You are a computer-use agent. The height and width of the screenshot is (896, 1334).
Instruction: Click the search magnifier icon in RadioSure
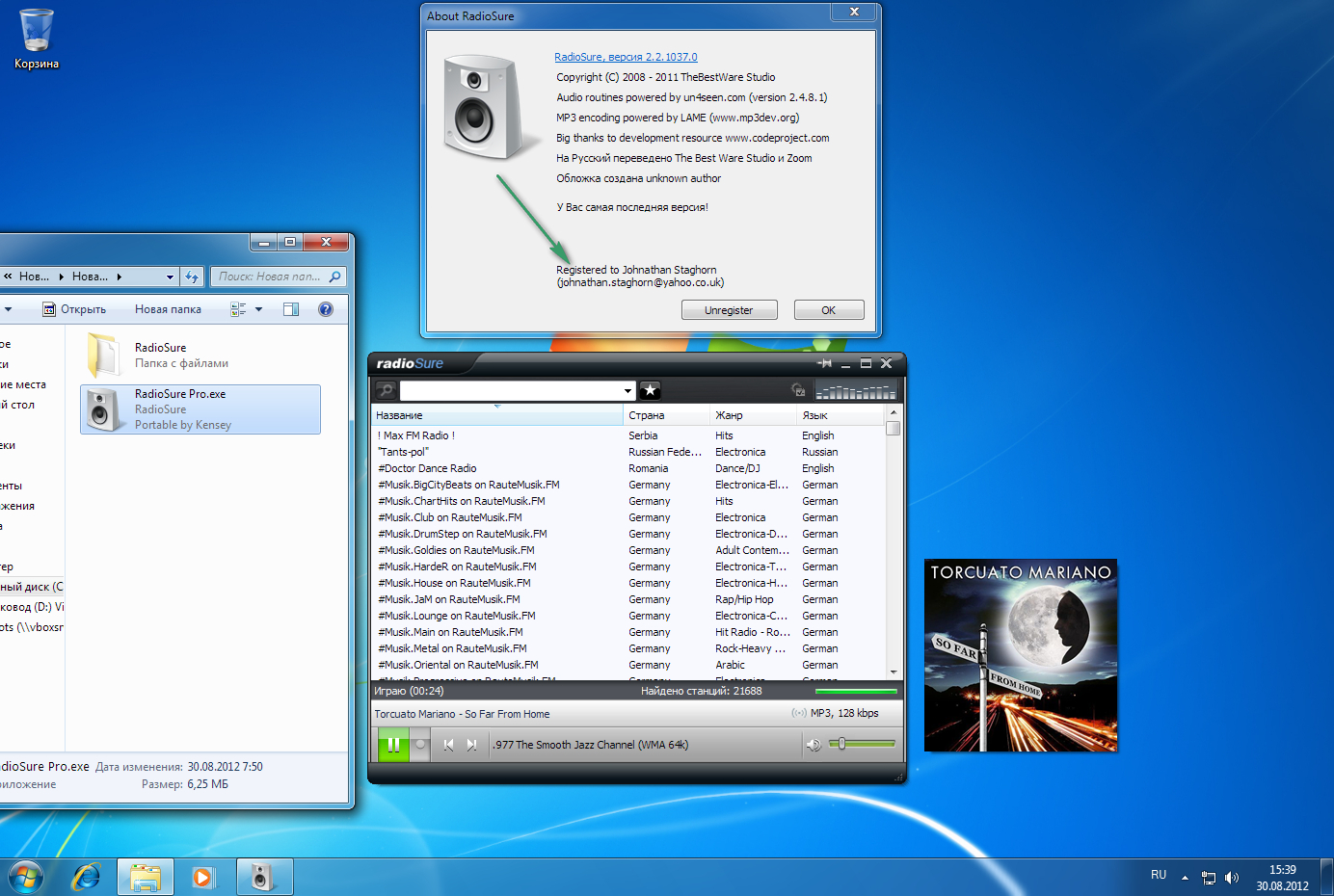(x=386, y=390)
